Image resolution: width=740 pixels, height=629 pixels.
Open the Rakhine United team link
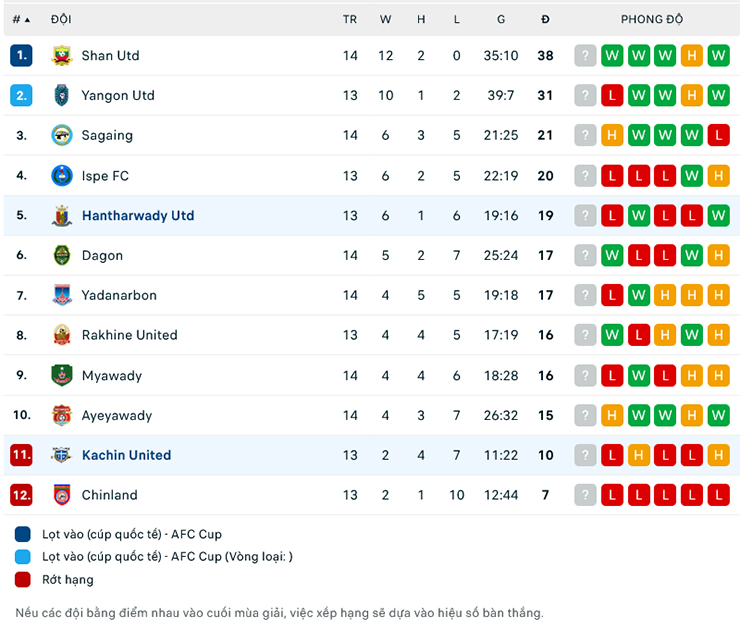pos(129,335)
